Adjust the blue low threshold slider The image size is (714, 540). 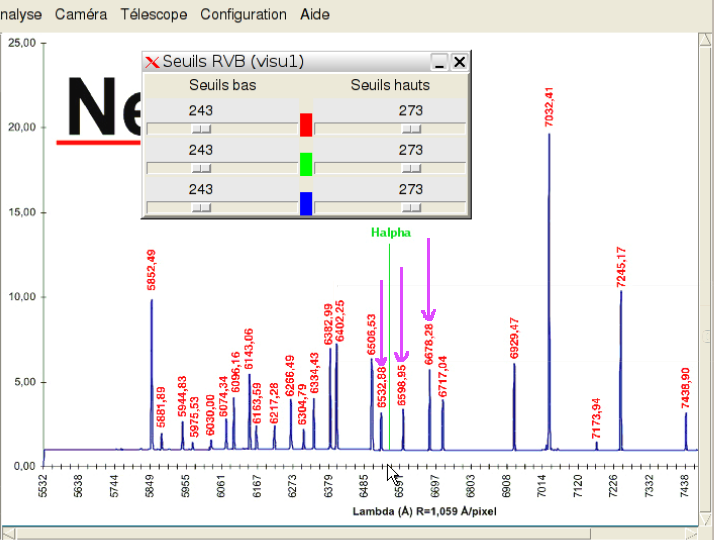click(x=201, y=208)
